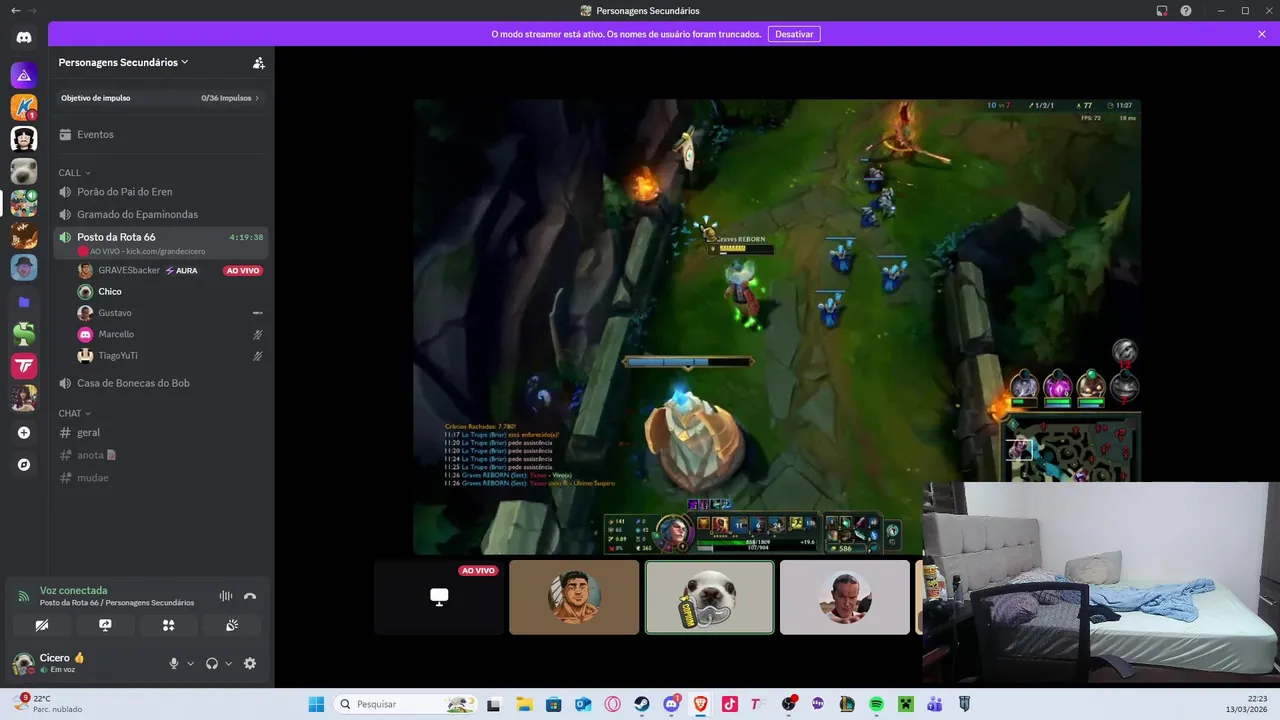Click the taskbar Pesquisar search box
The height and width of the screenshot is (720, 1280).
click(x=406, y=704)
